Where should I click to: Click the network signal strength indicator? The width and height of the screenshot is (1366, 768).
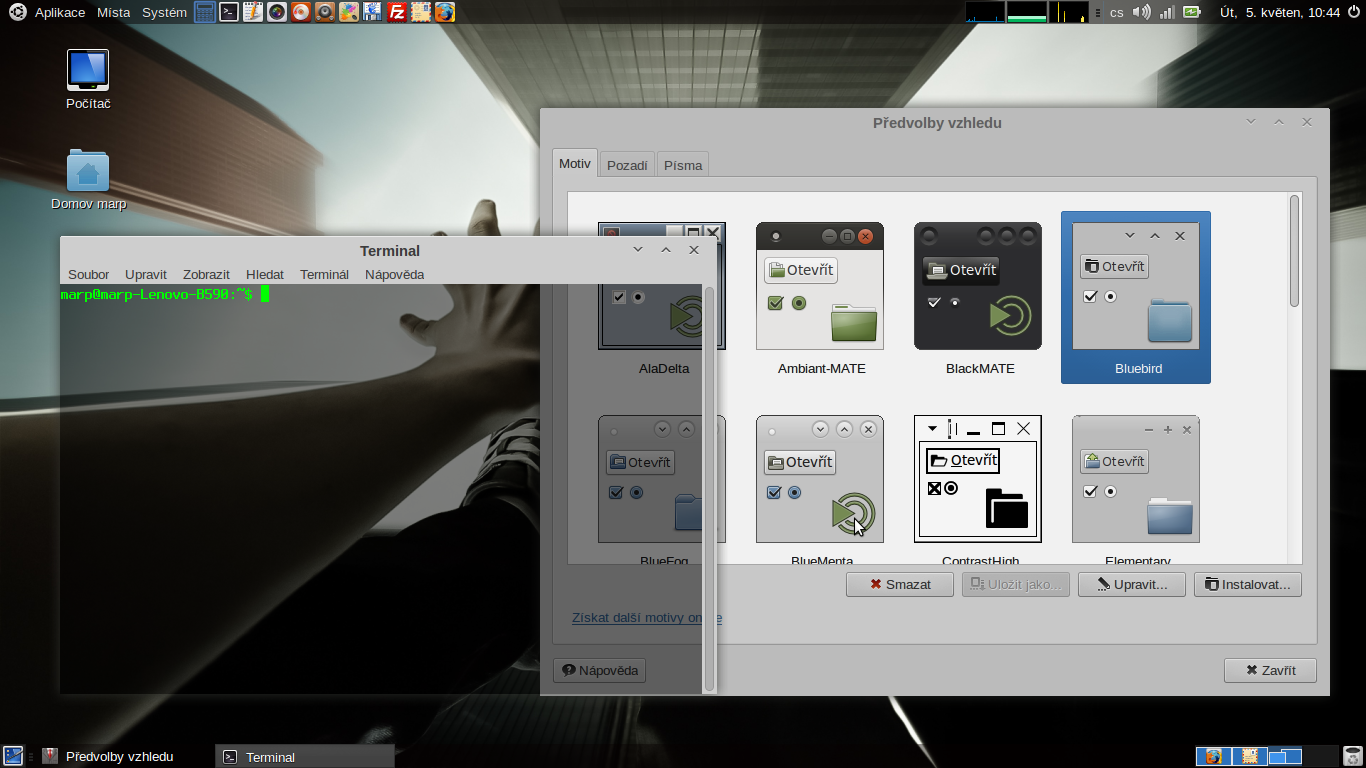click(x=1167, y=12)
